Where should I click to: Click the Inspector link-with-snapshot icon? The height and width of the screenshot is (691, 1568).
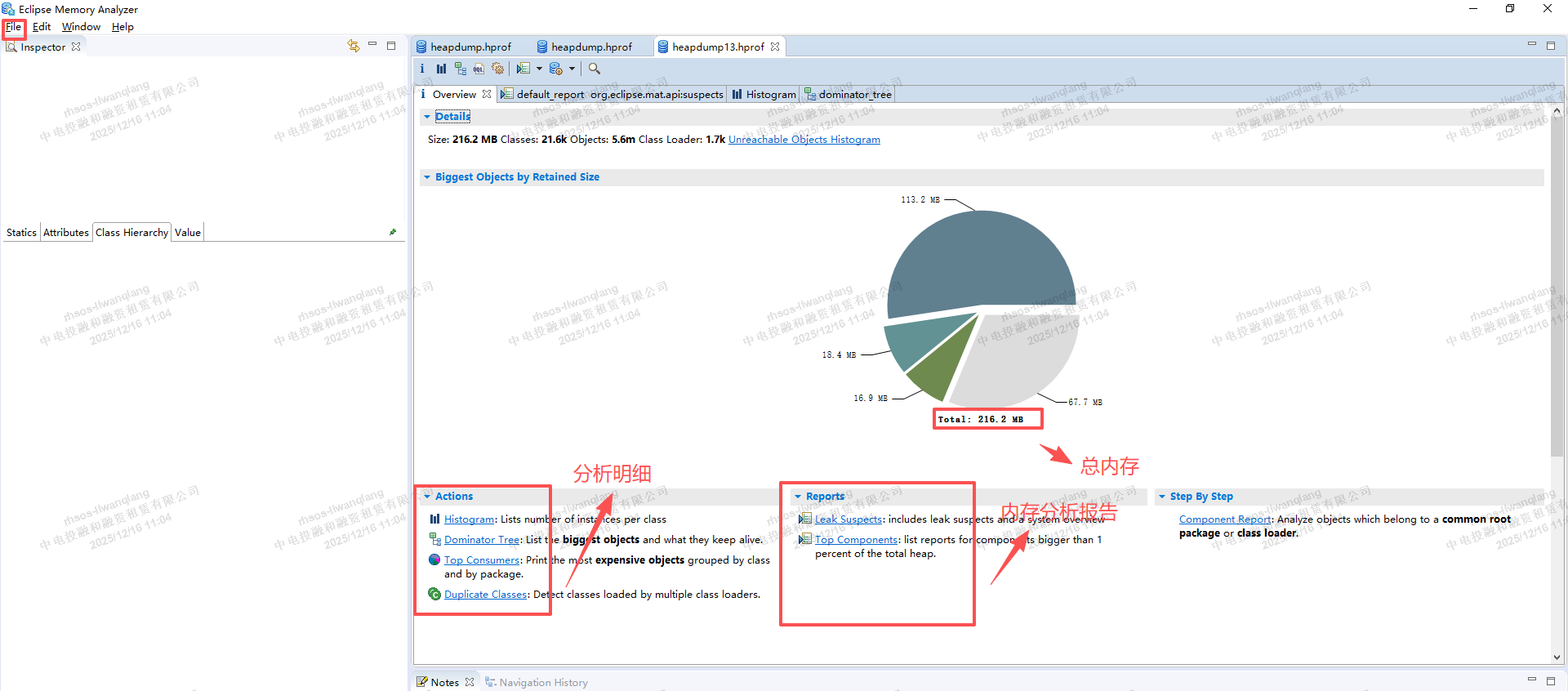pyautogui.click(x=353, y=46)
